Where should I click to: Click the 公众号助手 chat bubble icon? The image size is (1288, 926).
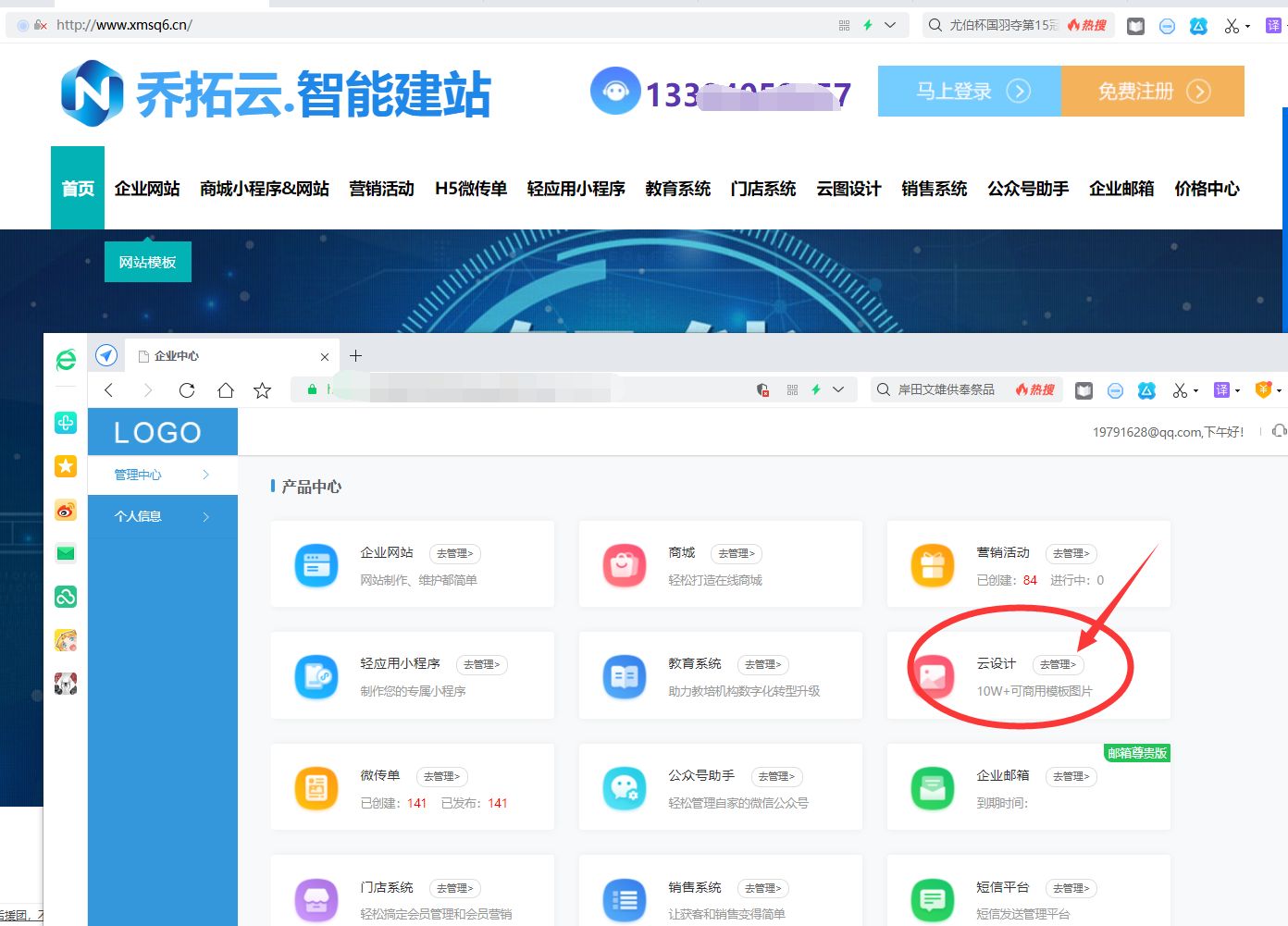[625, 788]
